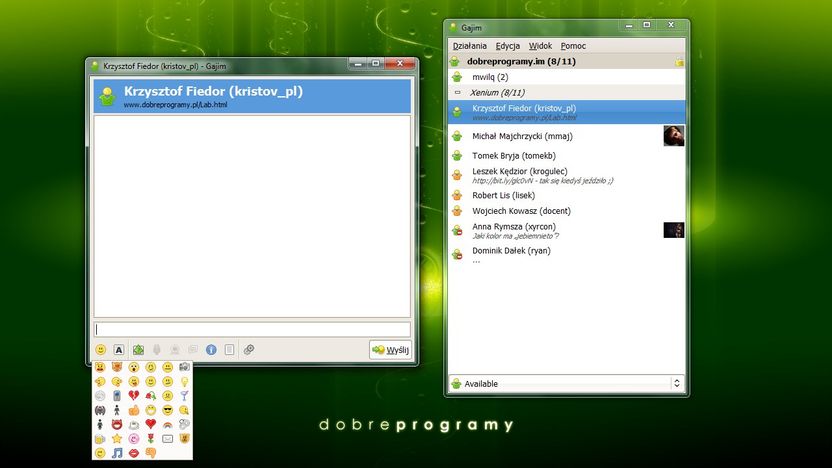Click the Krzysztof Fiedor chat header banner
This screenshot has width=832, height=468.
point(252,96)
